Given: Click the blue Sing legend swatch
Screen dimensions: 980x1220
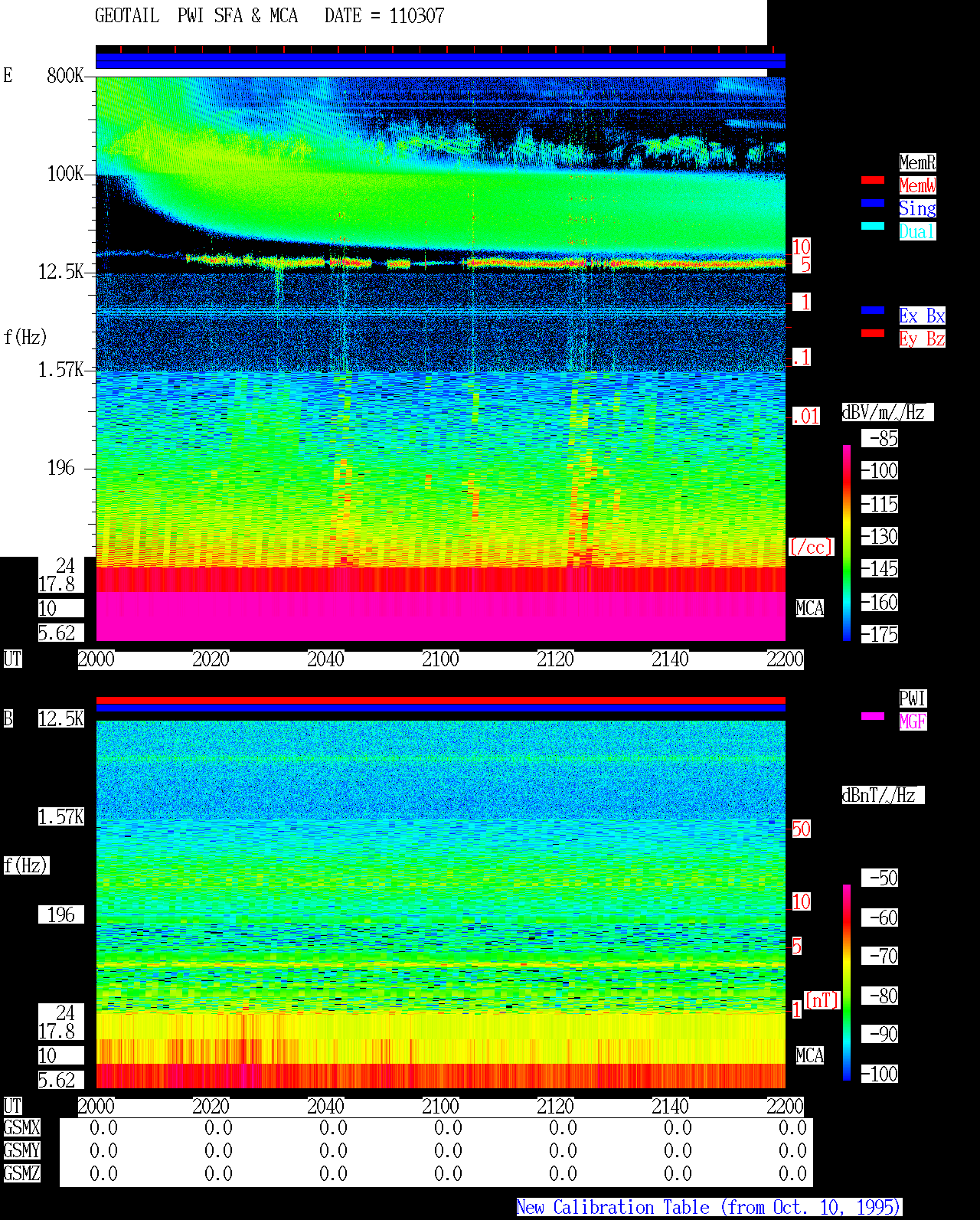Looking at the screenshot, I should click(873, 203).
